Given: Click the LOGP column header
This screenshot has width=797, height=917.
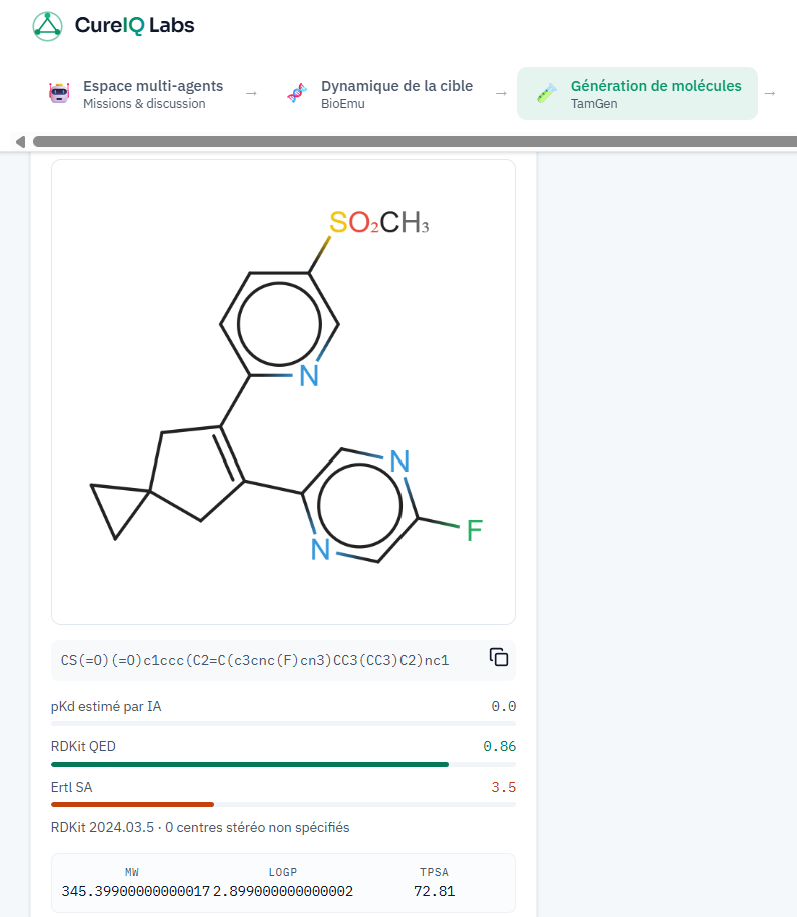Looking at the screenshot, I should point(283,872).
